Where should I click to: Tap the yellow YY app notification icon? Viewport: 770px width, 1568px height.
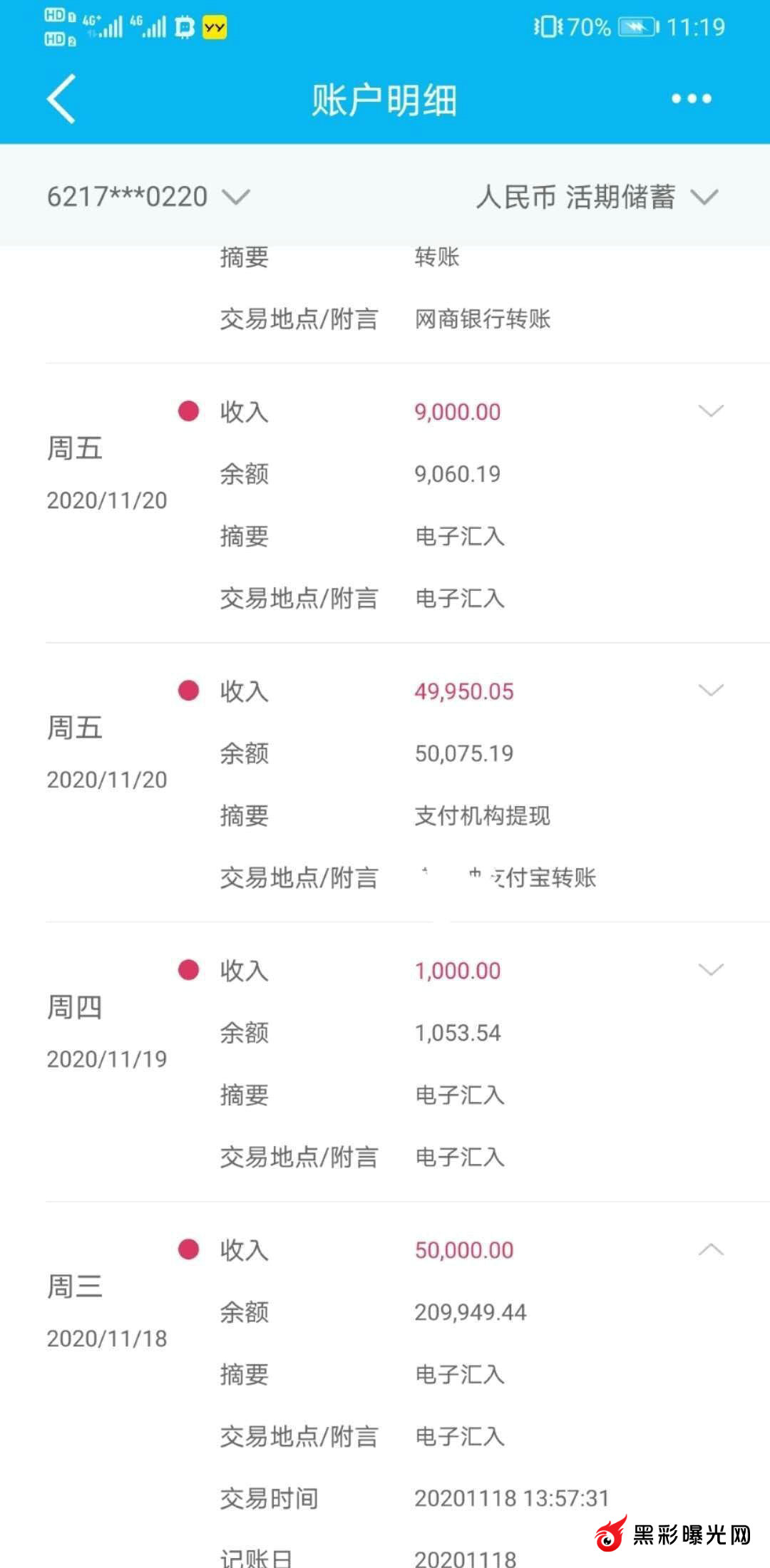215,28
